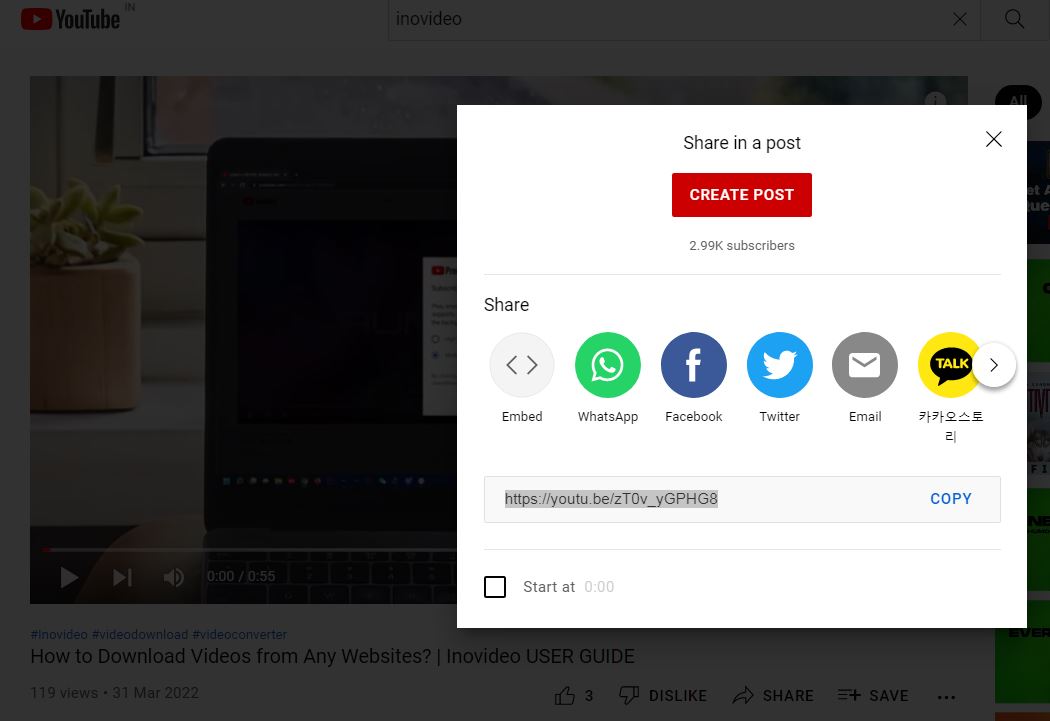Show more share options with the right arrow
This screenshot has width=1050, height=721.
(994, 365)
